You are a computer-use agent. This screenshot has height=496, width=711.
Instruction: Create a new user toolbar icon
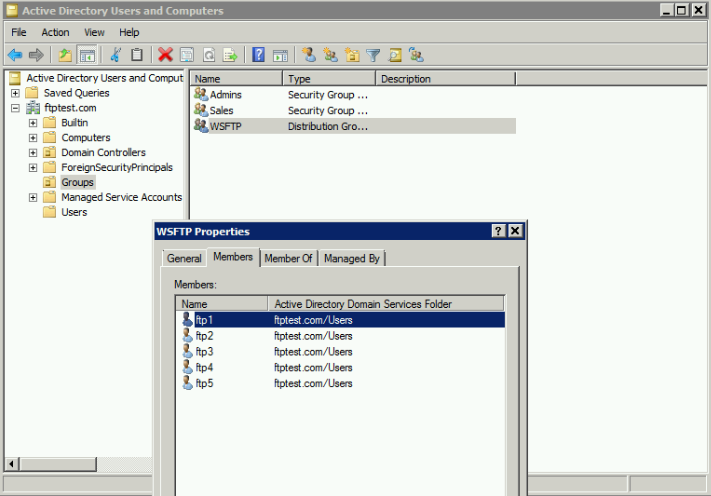(309, 55)
